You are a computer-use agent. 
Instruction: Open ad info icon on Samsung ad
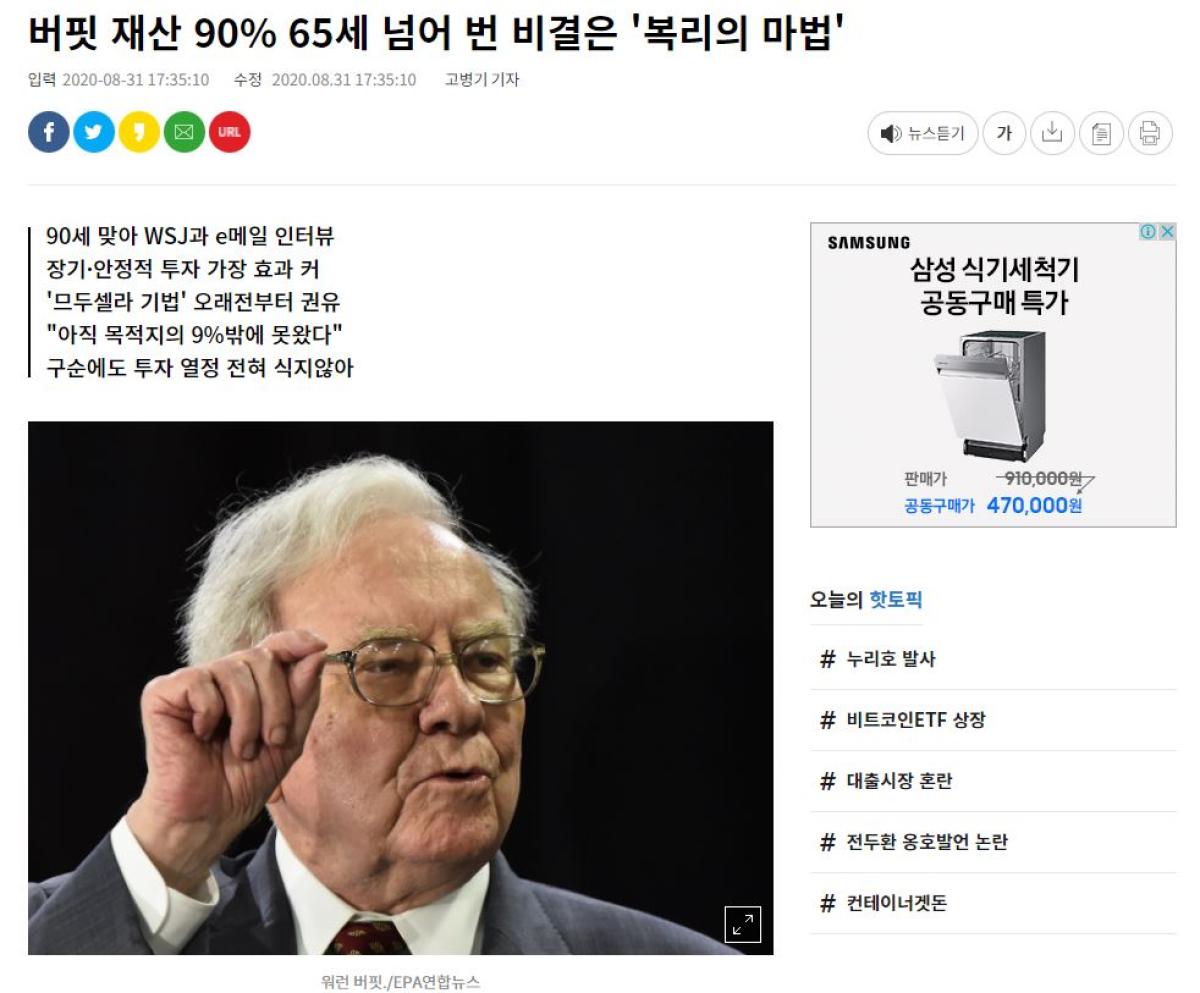click(1149, 232)
